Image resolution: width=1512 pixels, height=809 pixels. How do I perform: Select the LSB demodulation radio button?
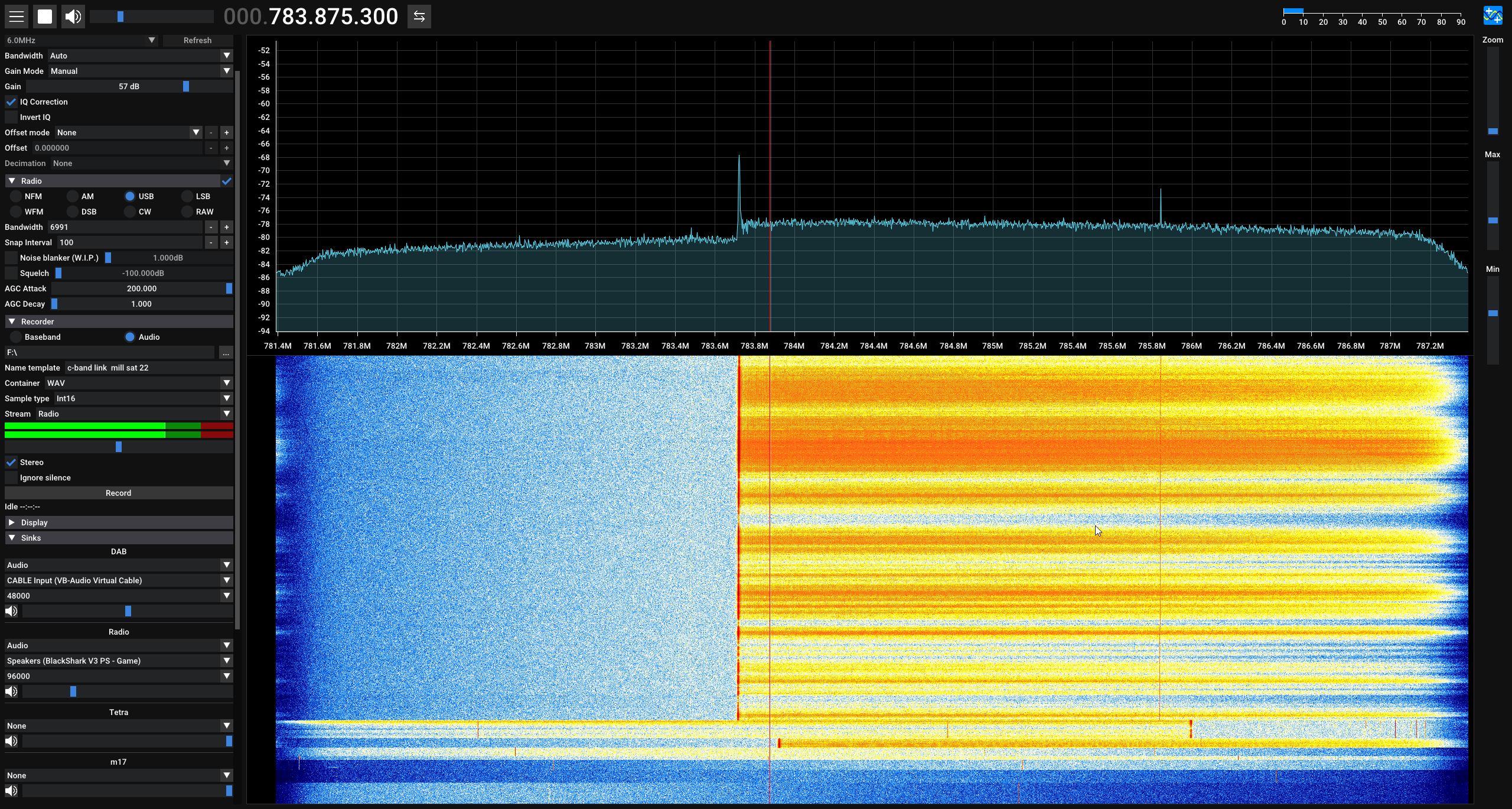[187, 196]
